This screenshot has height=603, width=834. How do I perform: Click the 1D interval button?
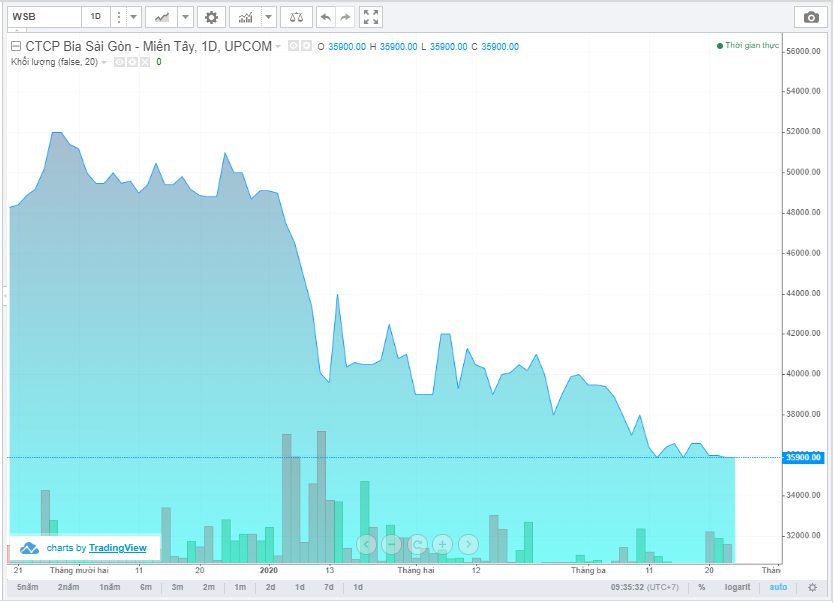coord(96,17)
